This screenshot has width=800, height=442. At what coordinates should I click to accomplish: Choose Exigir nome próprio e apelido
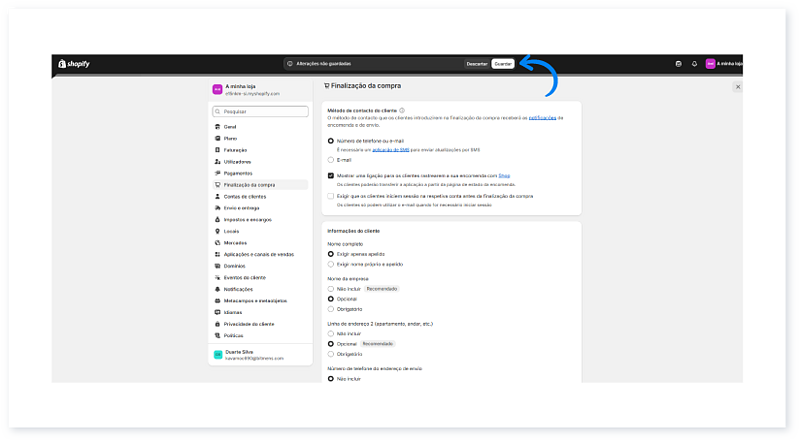[x=331, y=264]
